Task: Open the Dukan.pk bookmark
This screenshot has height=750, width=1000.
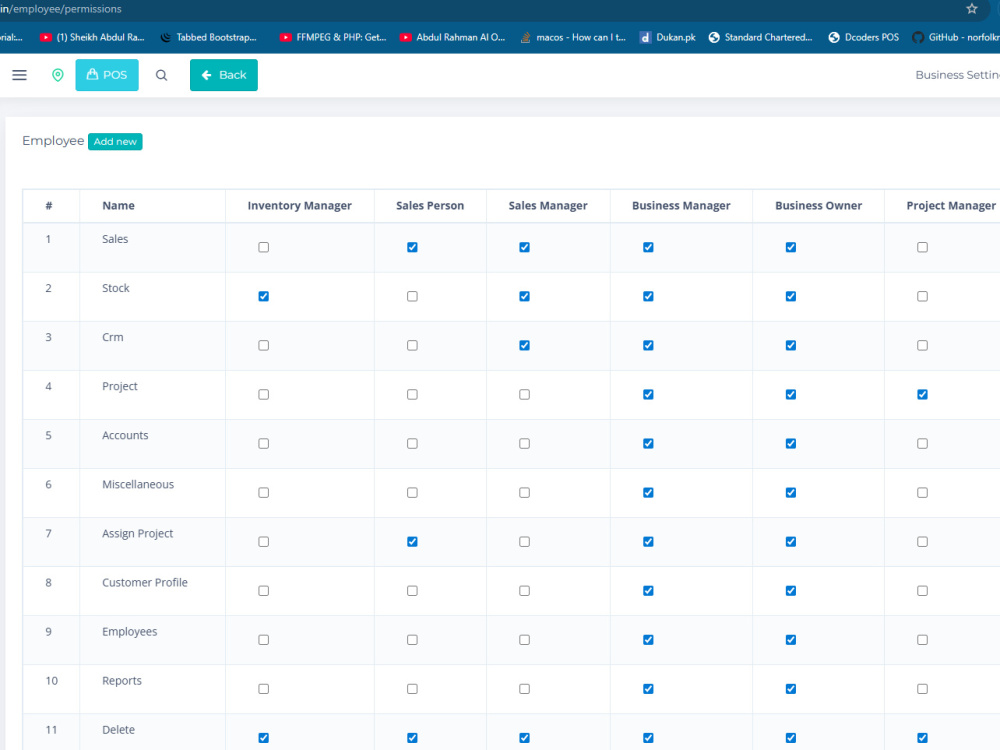Action: (668, 38)
